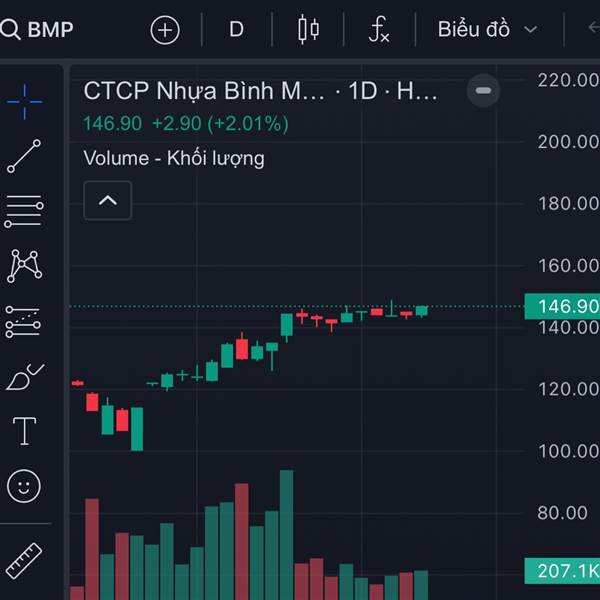Select the ruler measure tool
The width and height of the screenshot is (600, 600).
(x=24, y=561)
